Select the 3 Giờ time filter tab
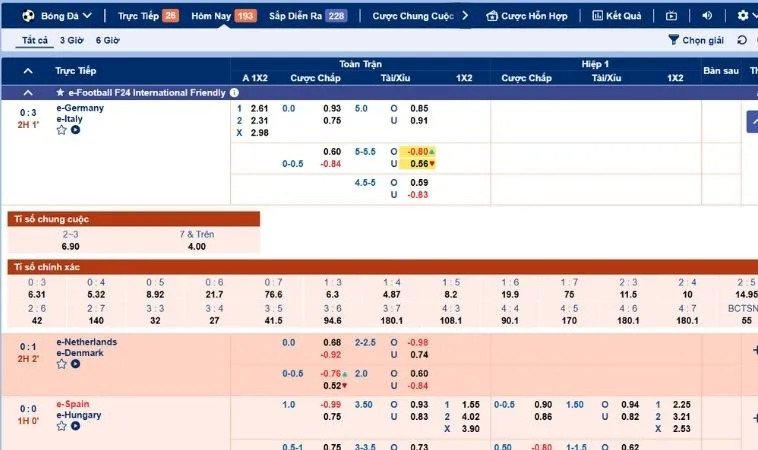Viewport: 758px width, 450px height. point(71,40)
